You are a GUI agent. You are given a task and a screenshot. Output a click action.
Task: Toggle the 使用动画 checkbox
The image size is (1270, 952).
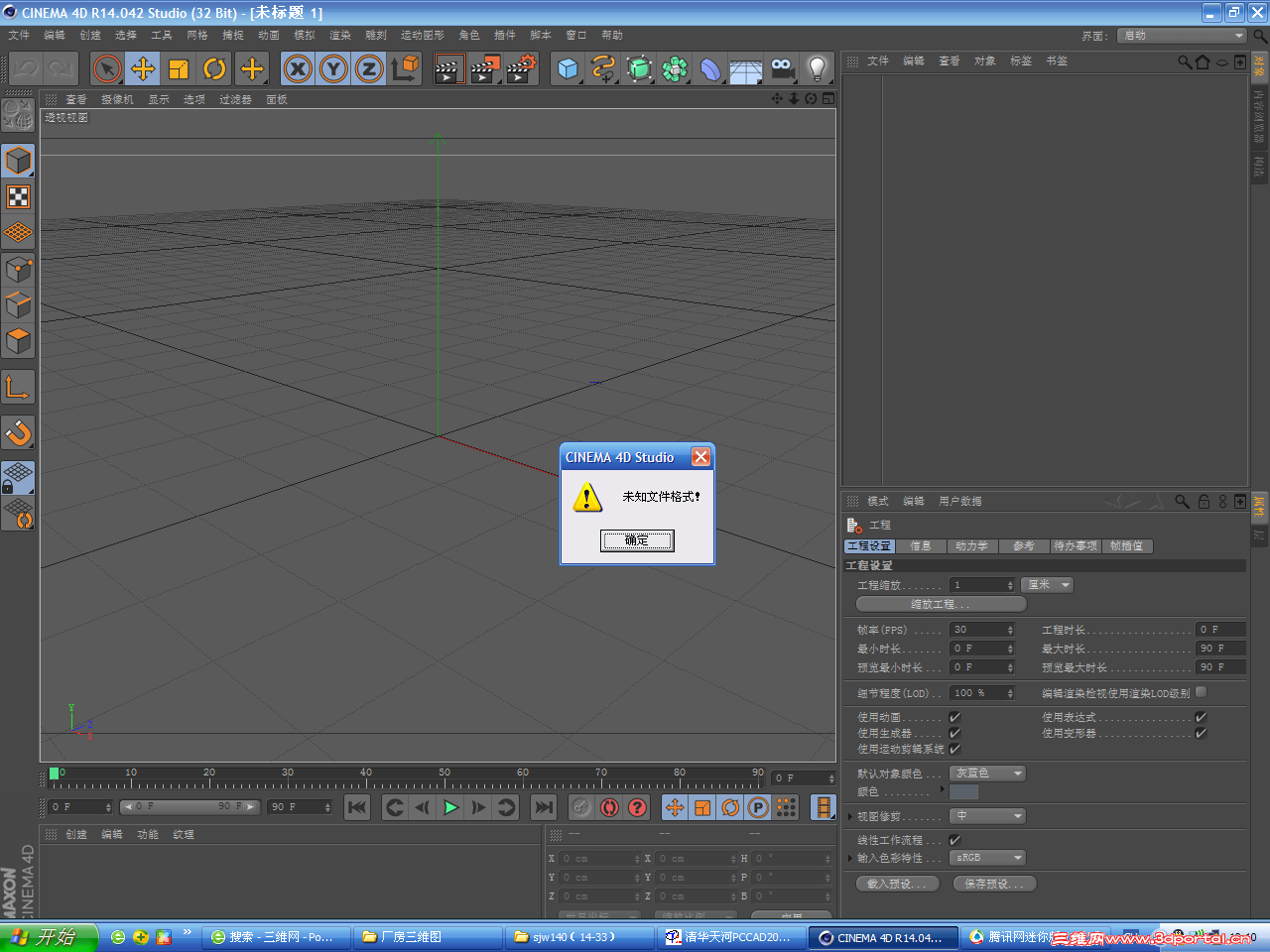coord(954,717)
